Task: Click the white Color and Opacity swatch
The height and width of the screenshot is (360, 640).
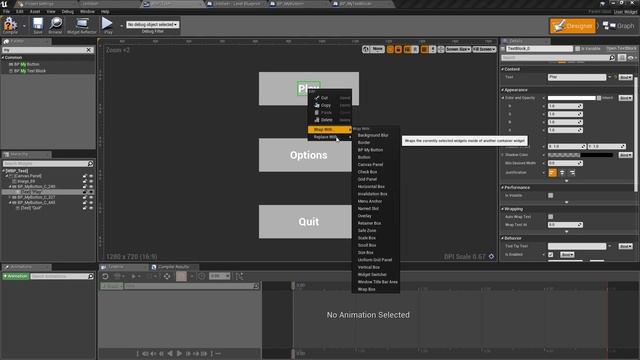Action: [x=571, y=98]
